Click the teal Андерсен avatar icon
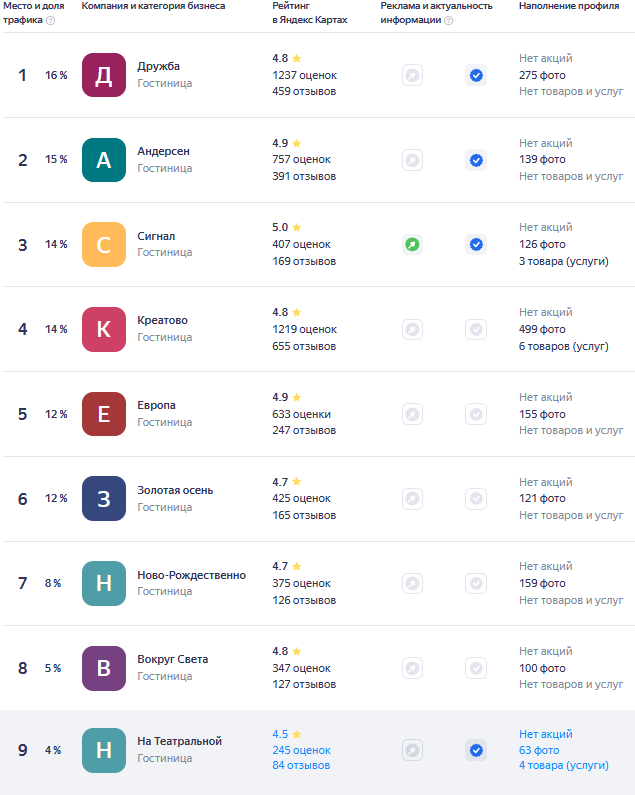 click(104, 160)
